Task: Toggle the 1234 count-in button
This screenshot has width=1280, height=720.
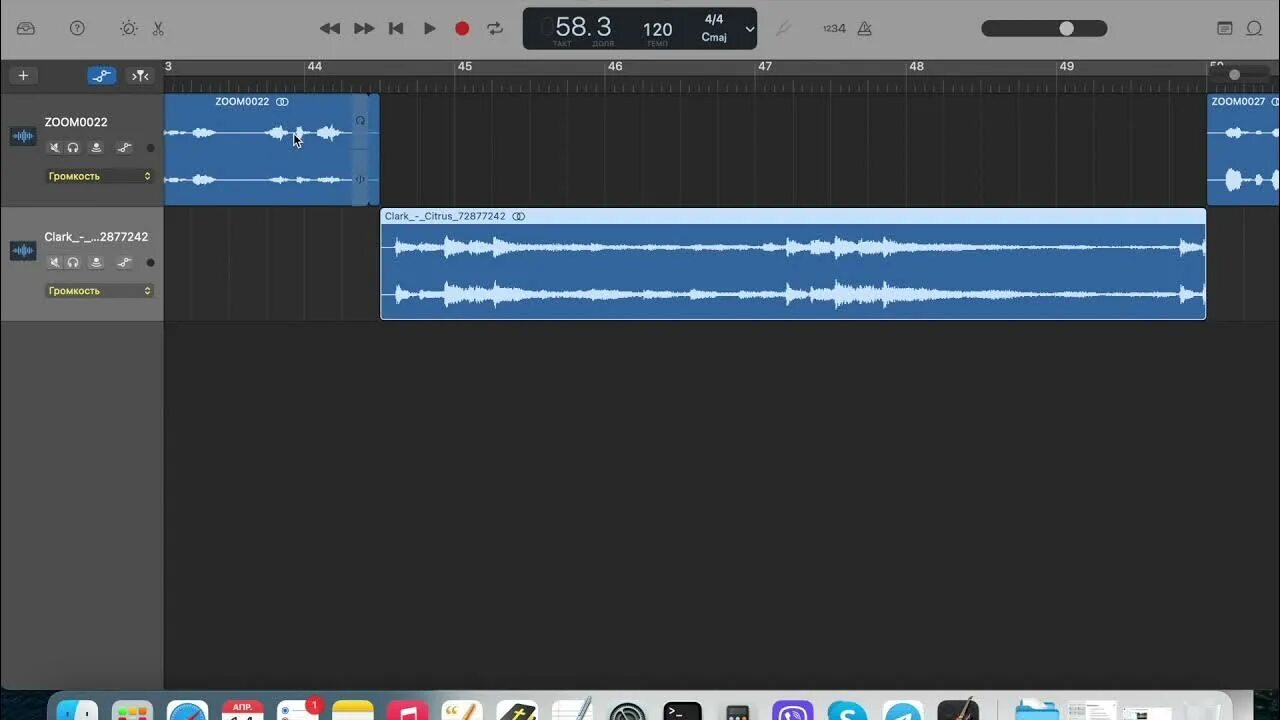Action: click(x=834, y=28)
